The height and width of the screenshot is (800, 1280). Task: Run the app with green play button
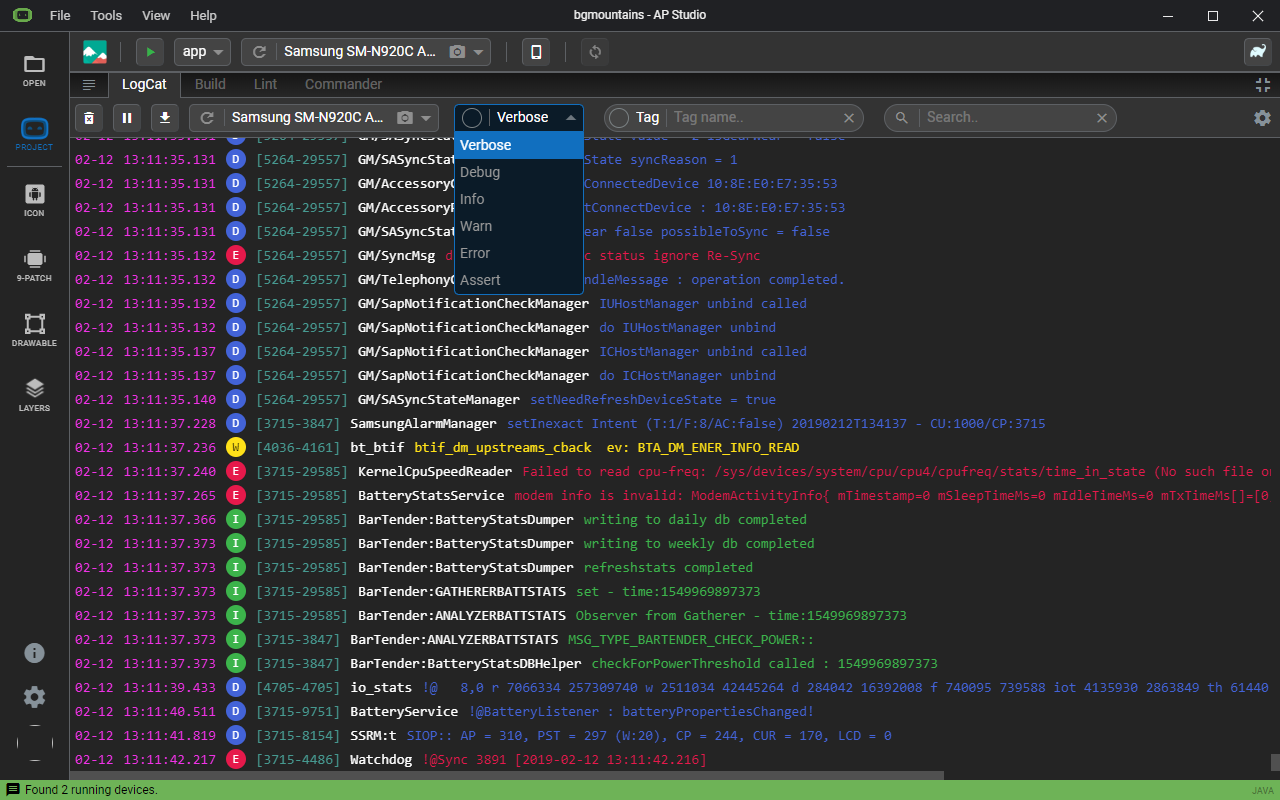coord(150,52)
